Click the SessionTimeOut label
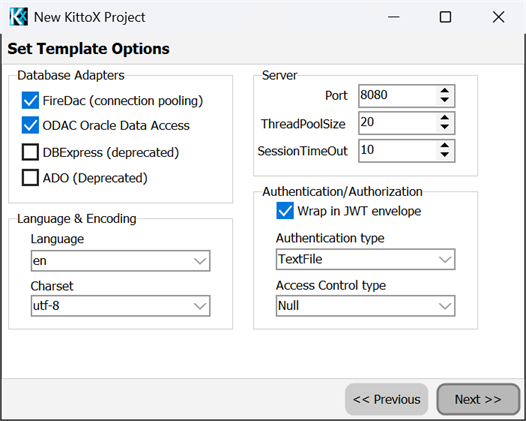 pos(303,151)
